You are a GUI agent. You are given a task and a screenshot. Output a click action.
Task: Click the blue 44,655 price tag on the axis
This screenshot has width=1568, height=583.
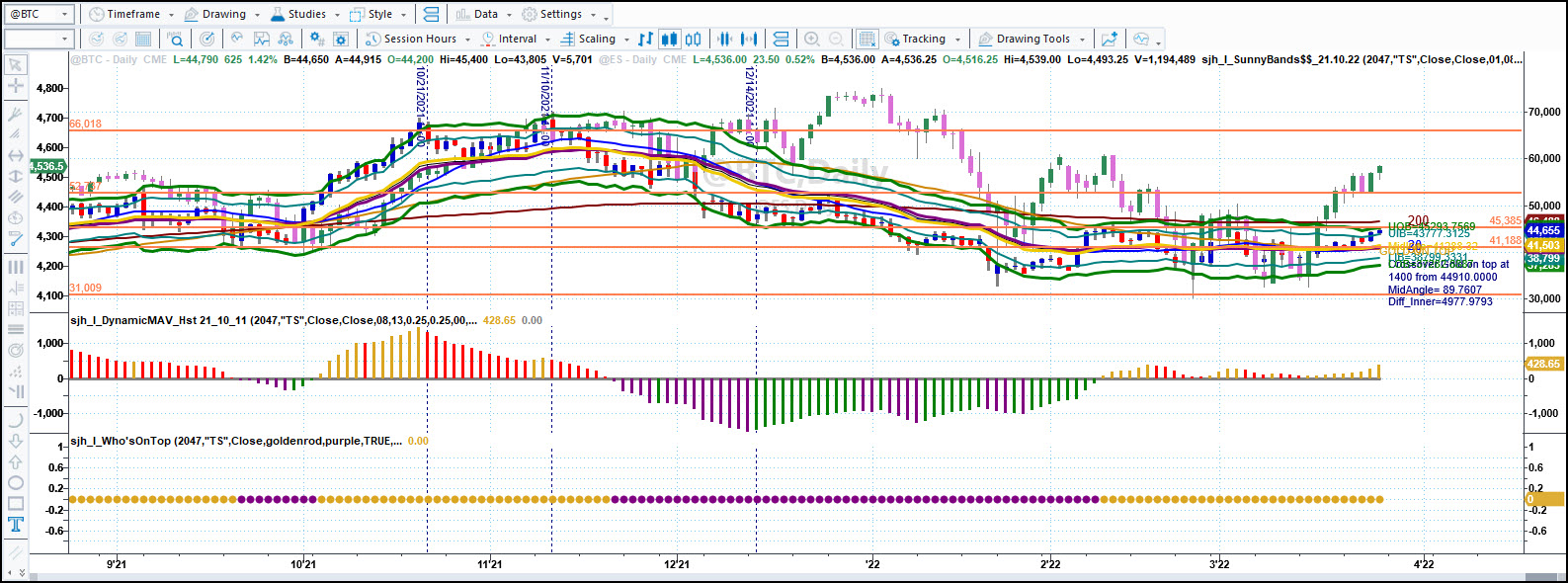(x=1543, y=230)
